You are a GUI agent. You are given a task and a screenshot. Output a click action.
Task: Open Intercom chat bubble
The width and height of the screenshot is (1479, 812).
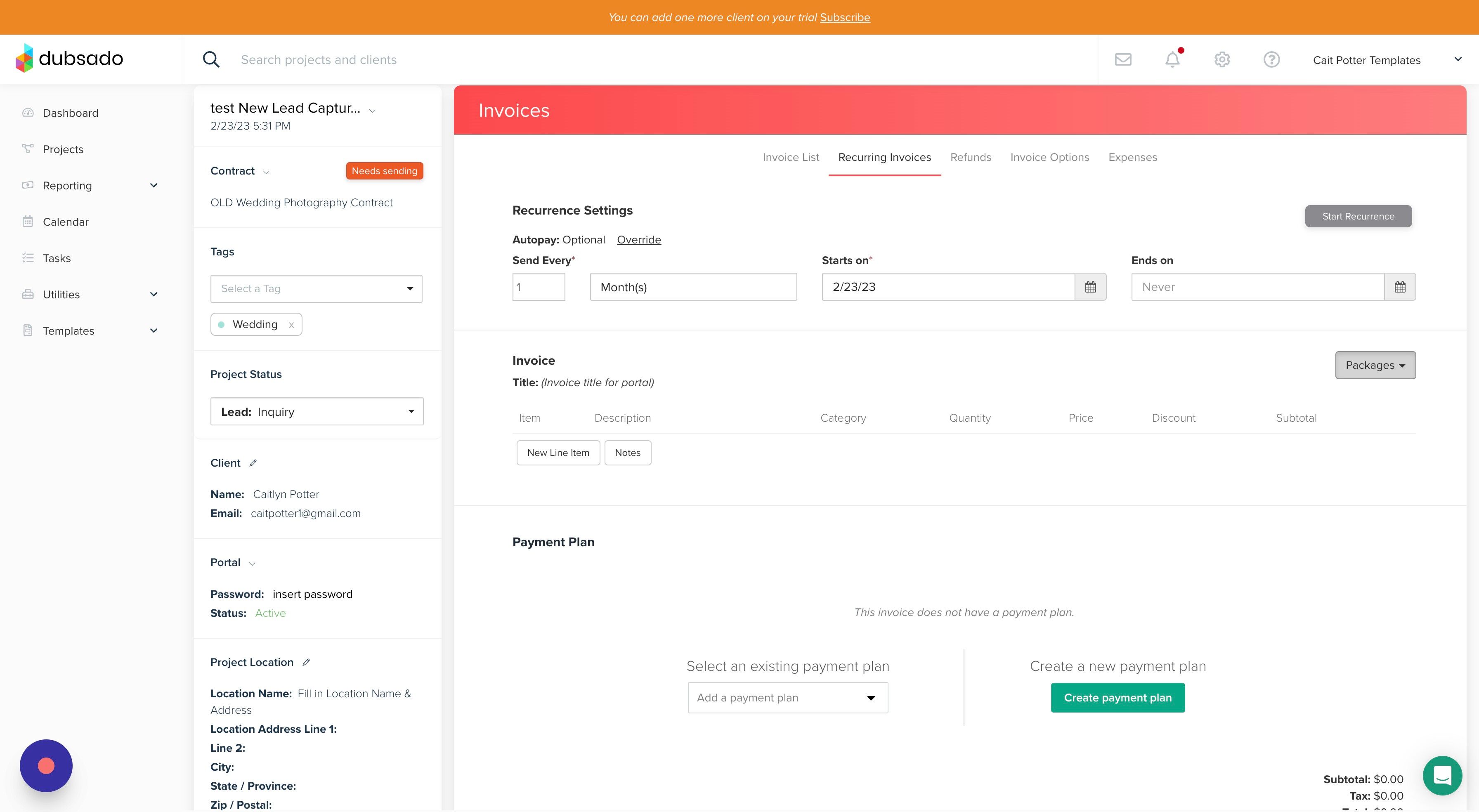[x=1442, y=775]
